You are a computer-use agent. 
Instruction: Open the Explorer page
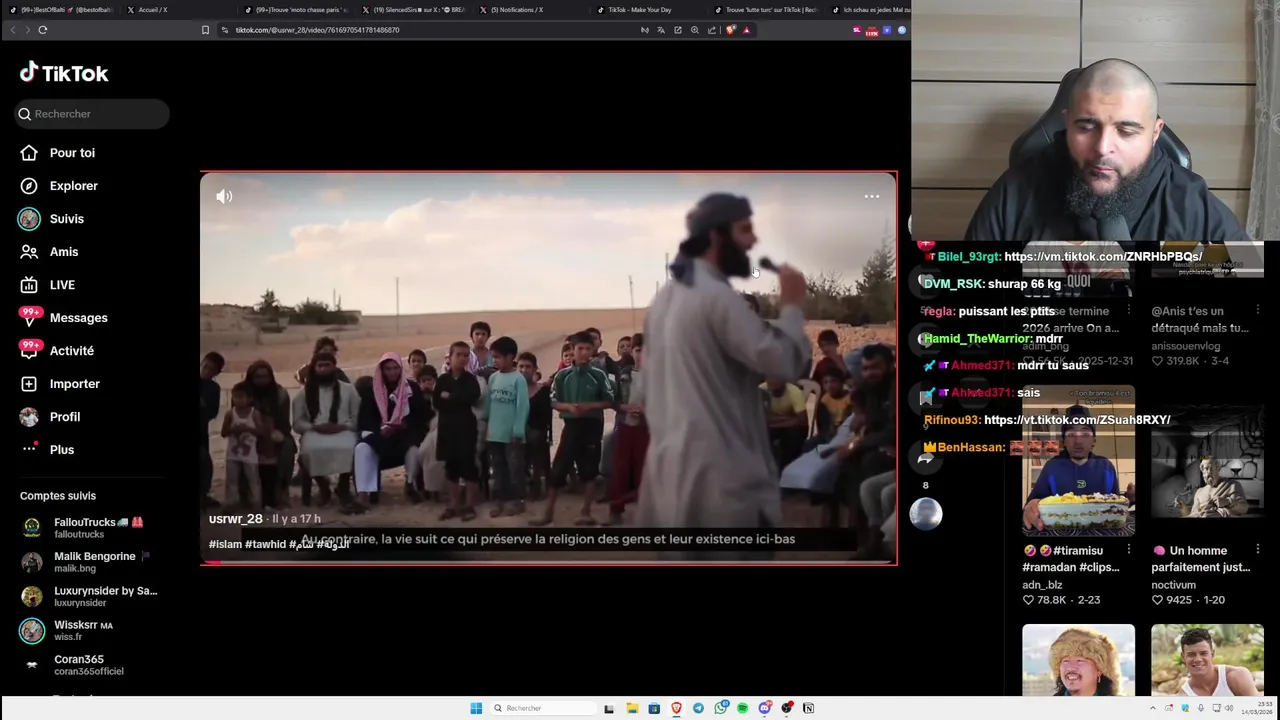tap(59, 186)
